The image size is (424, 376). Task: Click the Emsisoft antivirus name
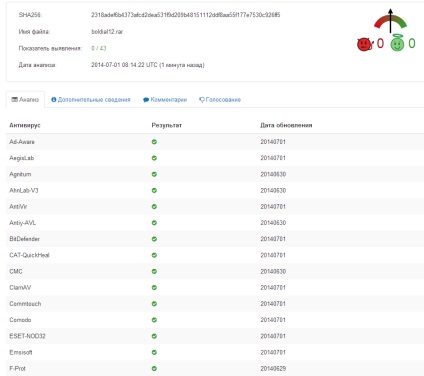tap(21, 352)
